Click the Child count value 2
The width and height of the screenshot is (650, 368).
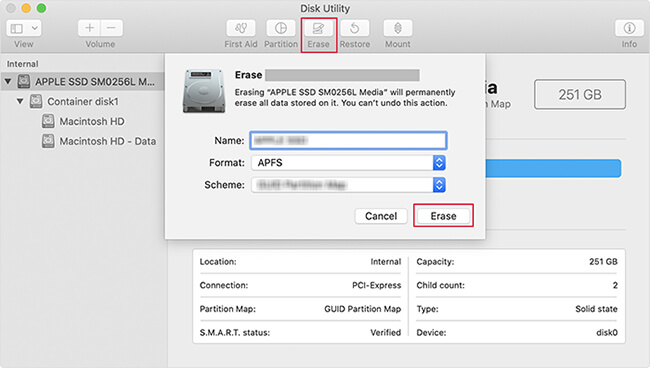(x=615, y=285)
